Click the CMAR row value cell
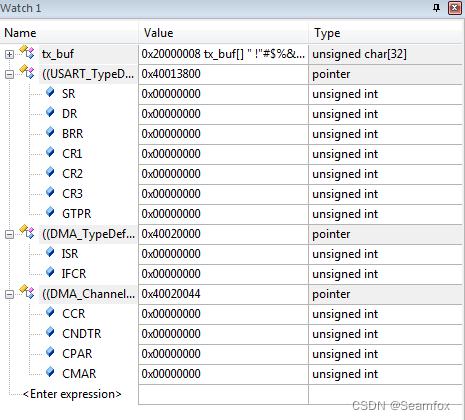Viewport: 465px width, 420px height. click(x=223, y=374)
